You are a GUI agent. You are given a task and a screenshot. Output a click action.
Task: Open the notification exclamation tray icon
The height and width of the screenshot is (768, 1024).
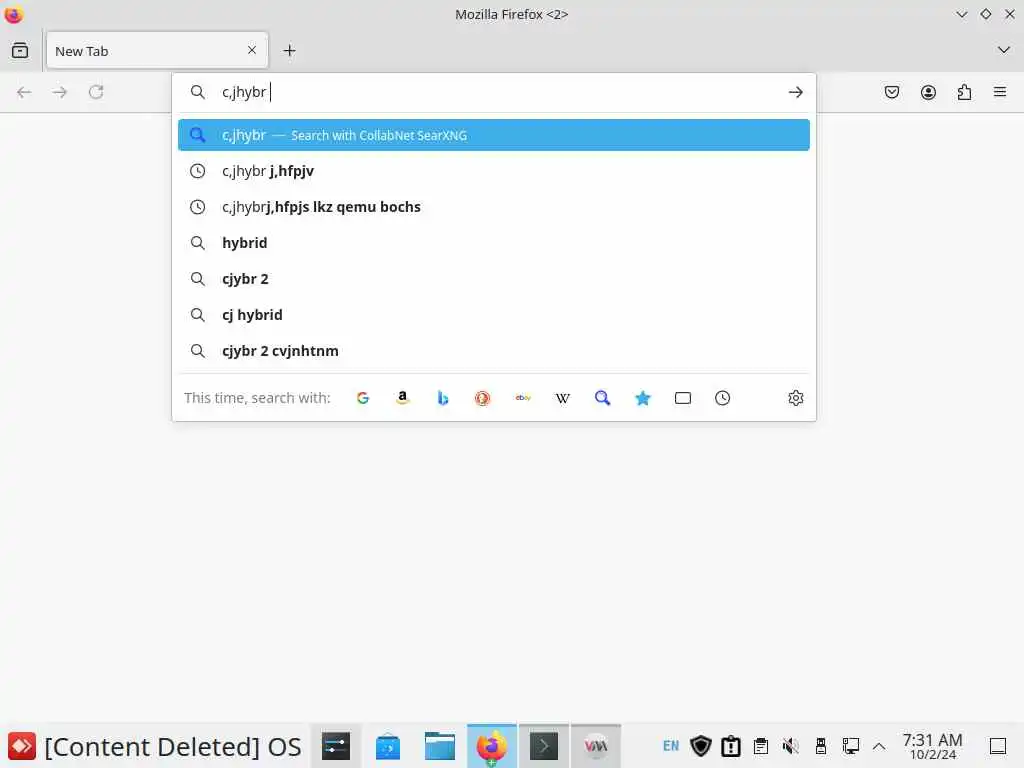pyautogui.click(x=731, y=746)
